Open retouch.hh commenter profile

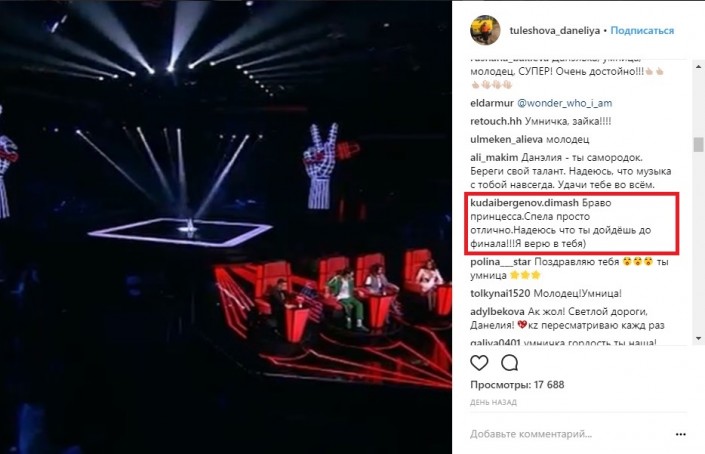(x=496, y=121)
